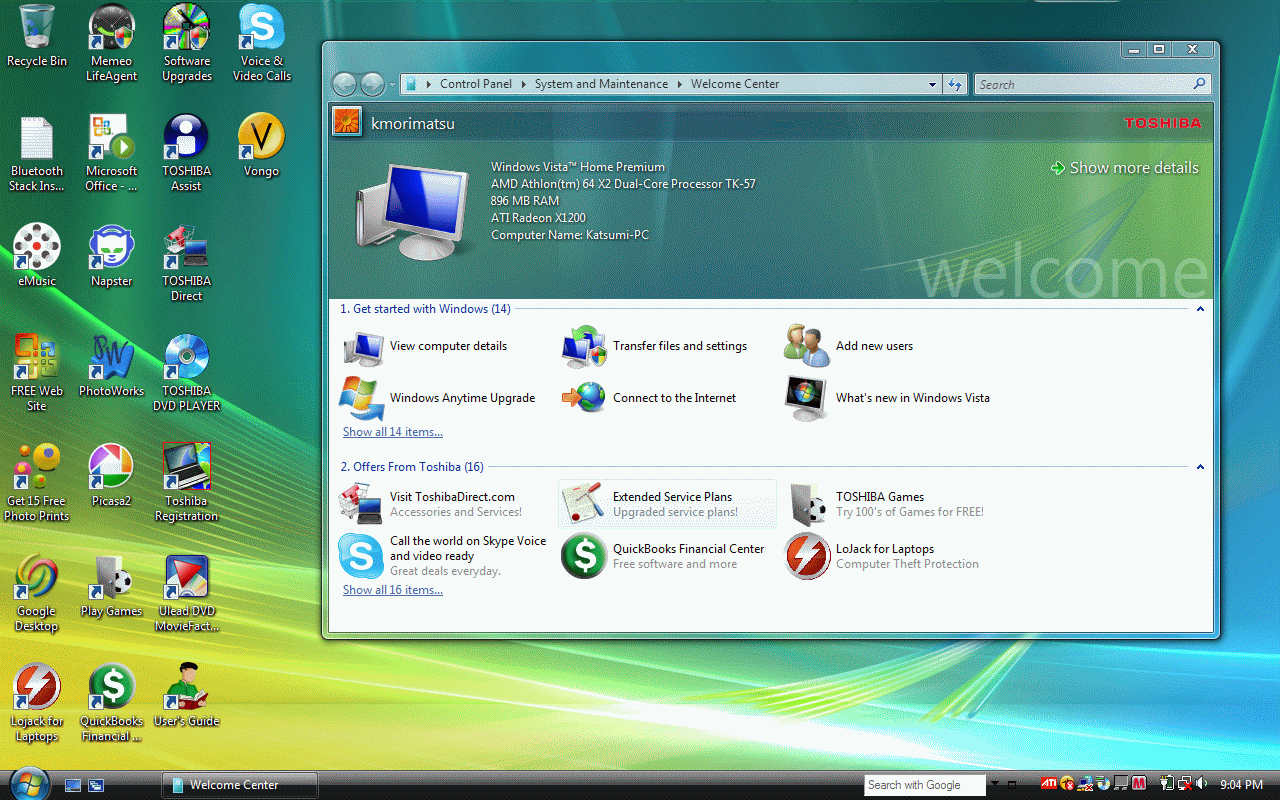Open the Voice & Video Calls Skype shortcut
The height and width of the screenshot is (800, 1280).
point(262,43)
